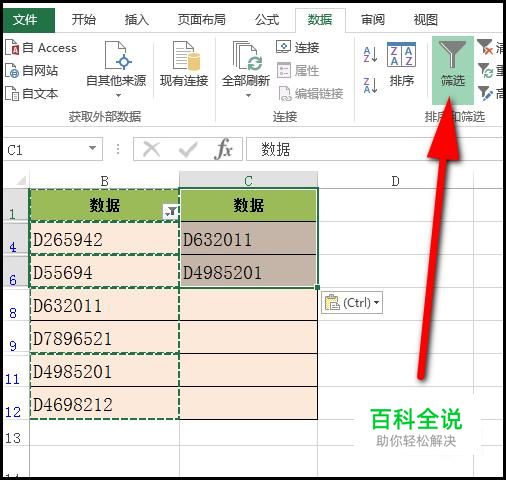Image resolution: width=506 pixels, height=480 pixels.
Task: Click the fx insert function icon
Action: point(223,149)
